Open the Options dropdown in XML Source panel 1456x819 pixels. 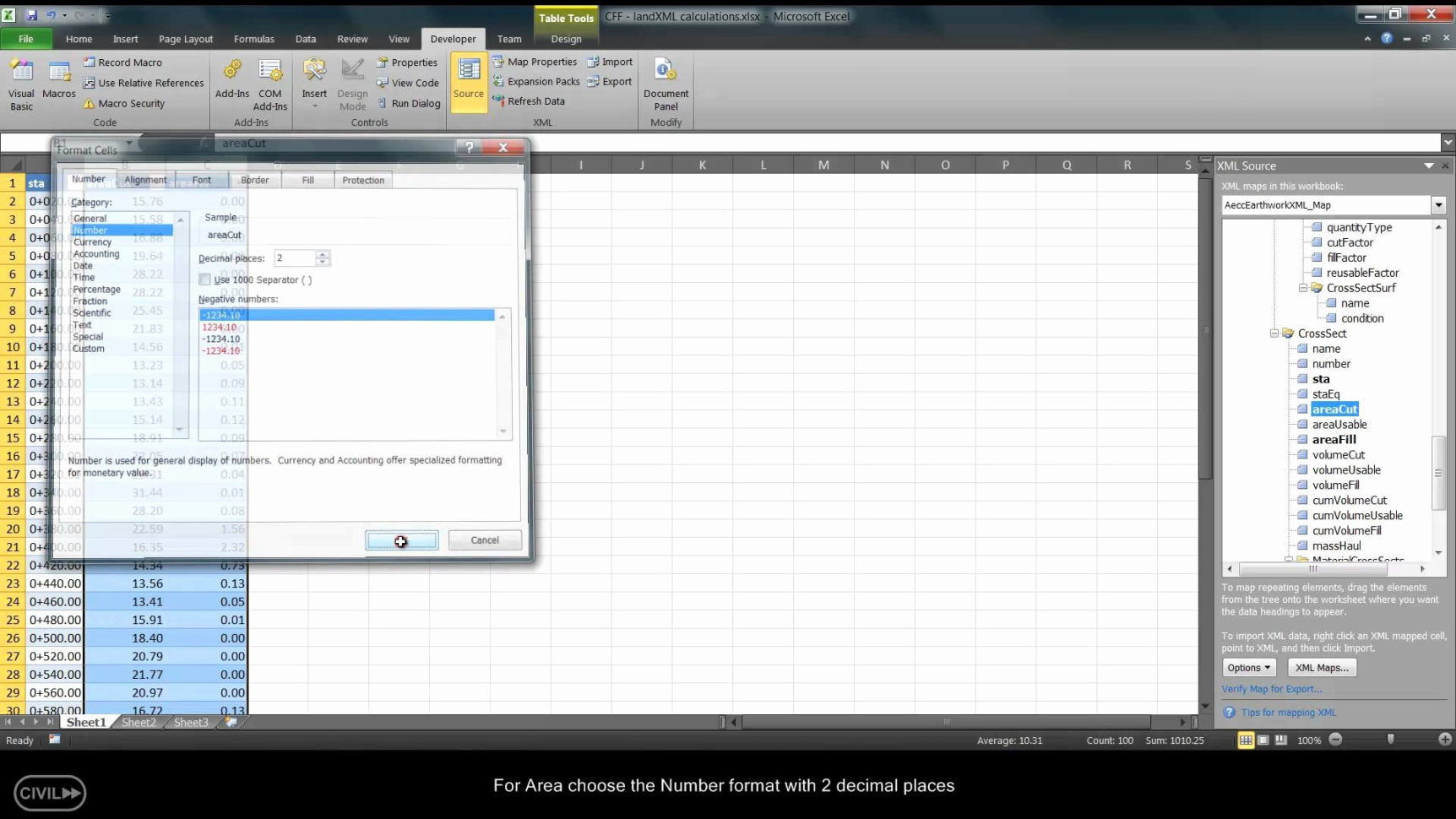click(x=1248, y=667)
